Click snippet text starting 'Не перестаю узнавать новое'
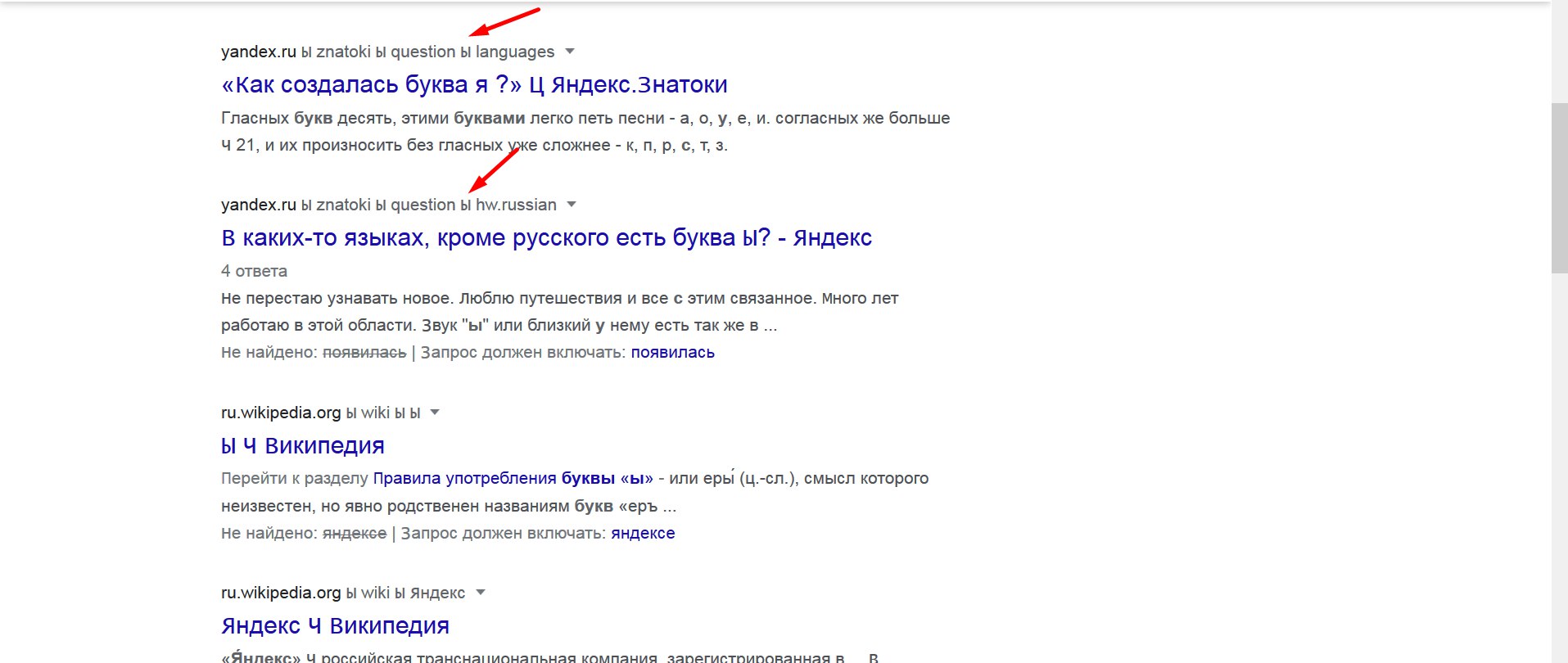The width and height of the screenshot is (1568, 663). [x=560, y=312]
